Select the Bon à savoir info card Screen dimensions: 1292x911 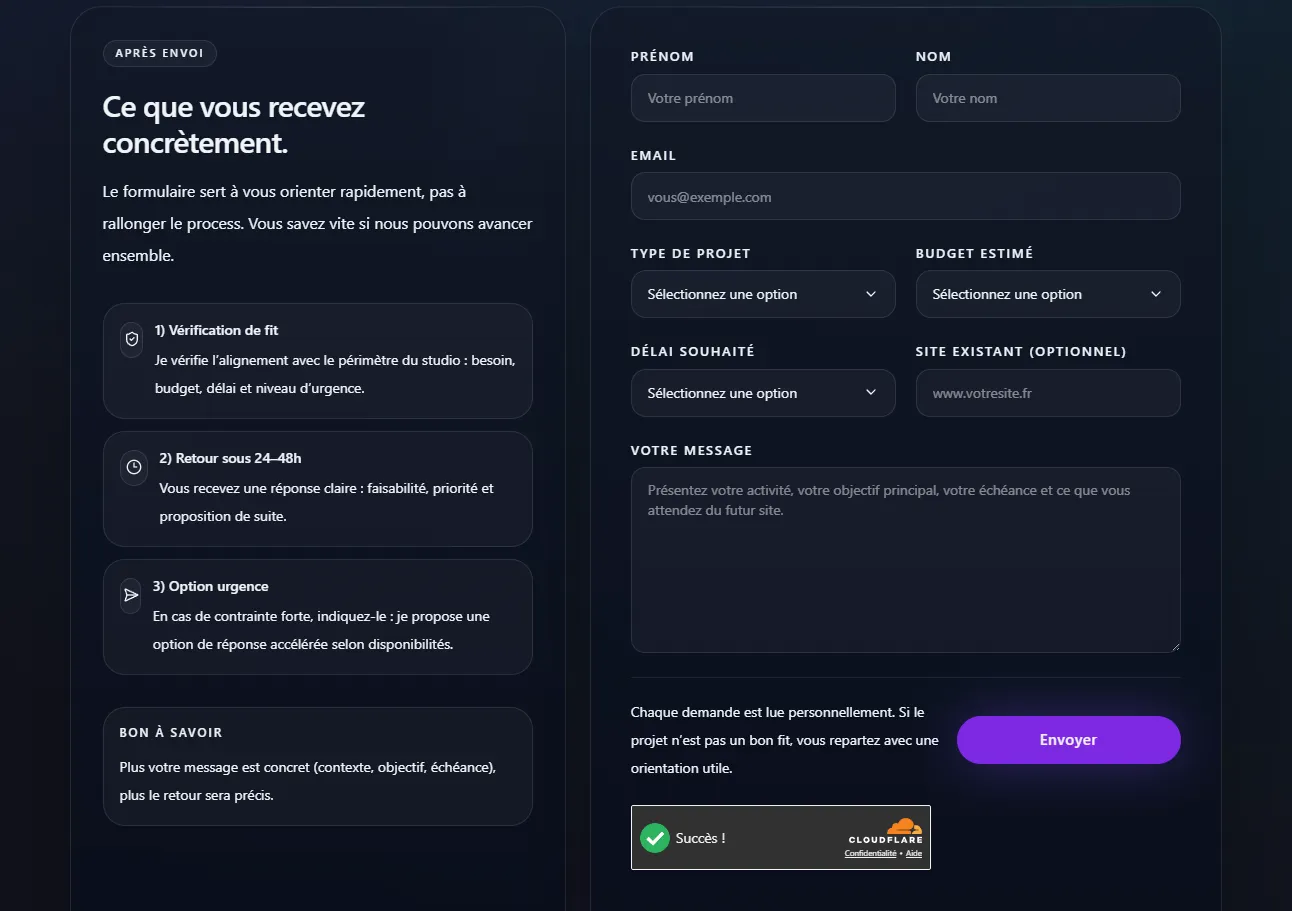[317, 766]
